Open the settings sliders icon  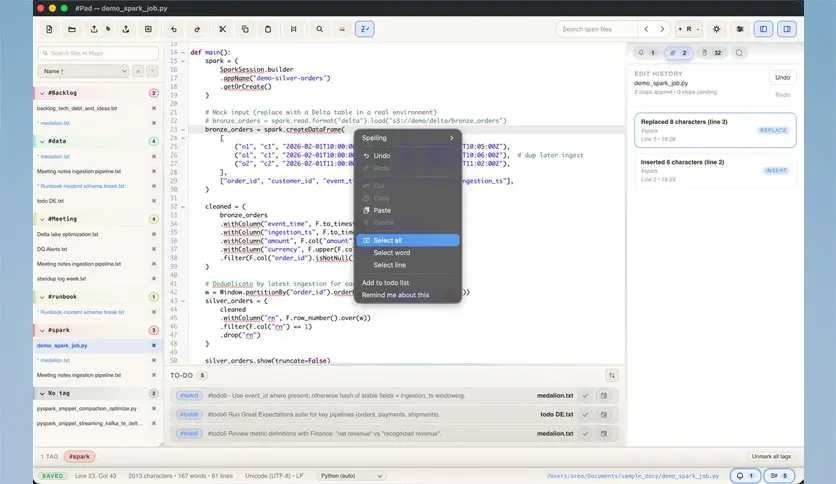tap(740, 29)
